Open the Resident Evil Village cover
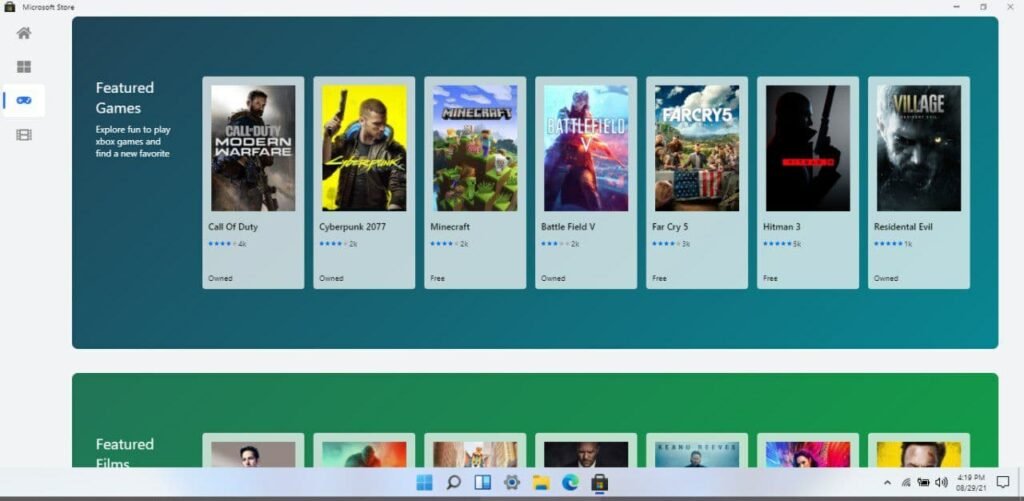 (919, 148)
